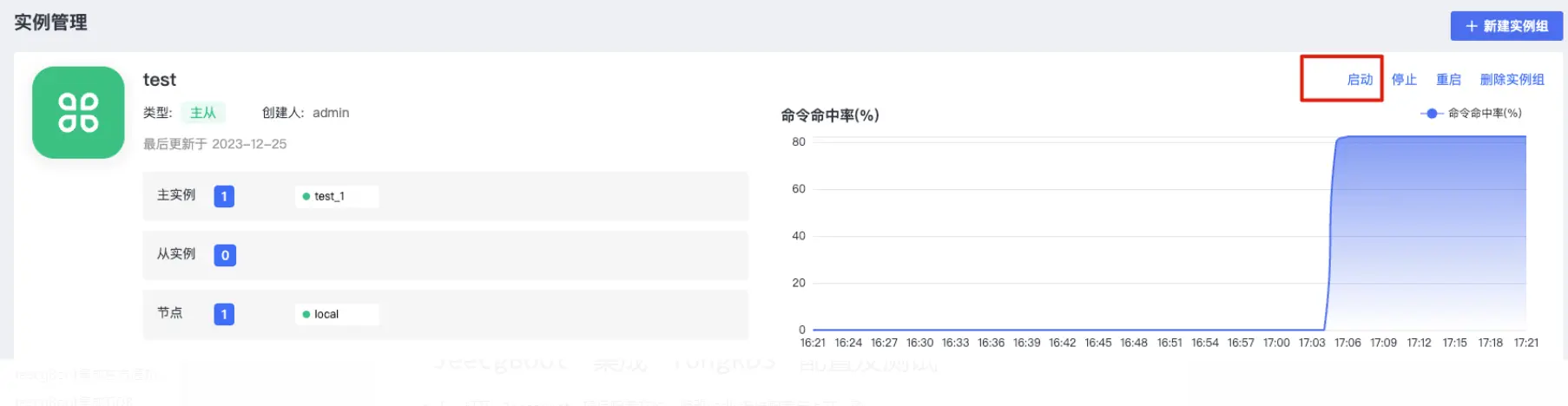Viewport: 1568px width, 406px height.
Task: Click 重启 to restart the instance group
Action: point(1448,80)
